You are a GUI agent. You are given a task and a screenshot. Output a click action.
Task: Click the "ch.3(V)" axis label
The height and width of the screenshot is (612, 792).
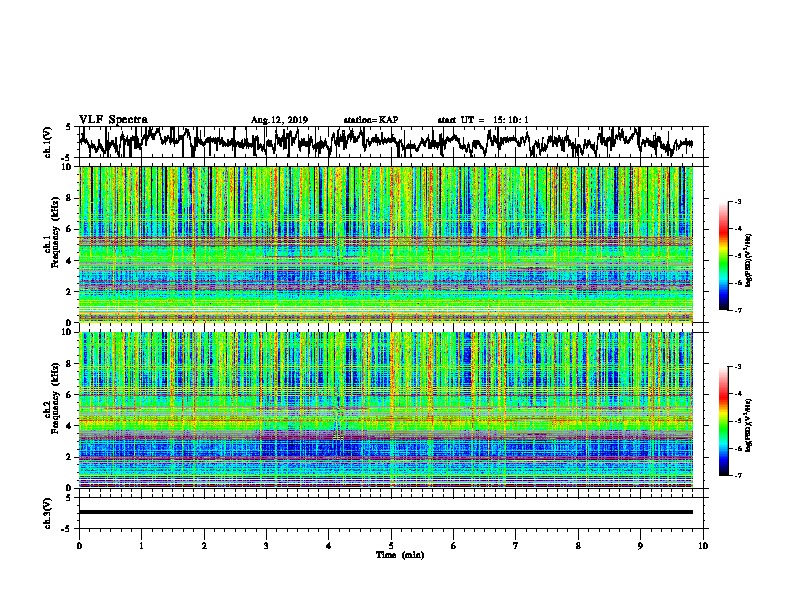click(x=48, y=513)
